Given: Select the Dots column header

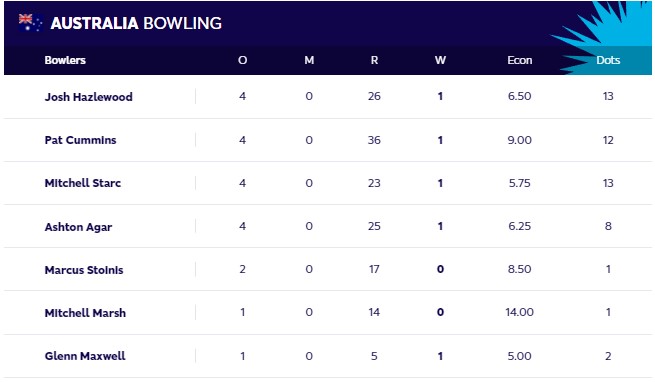Looking at the screenshot, I should pyautogui.click(x=608, y=60).
